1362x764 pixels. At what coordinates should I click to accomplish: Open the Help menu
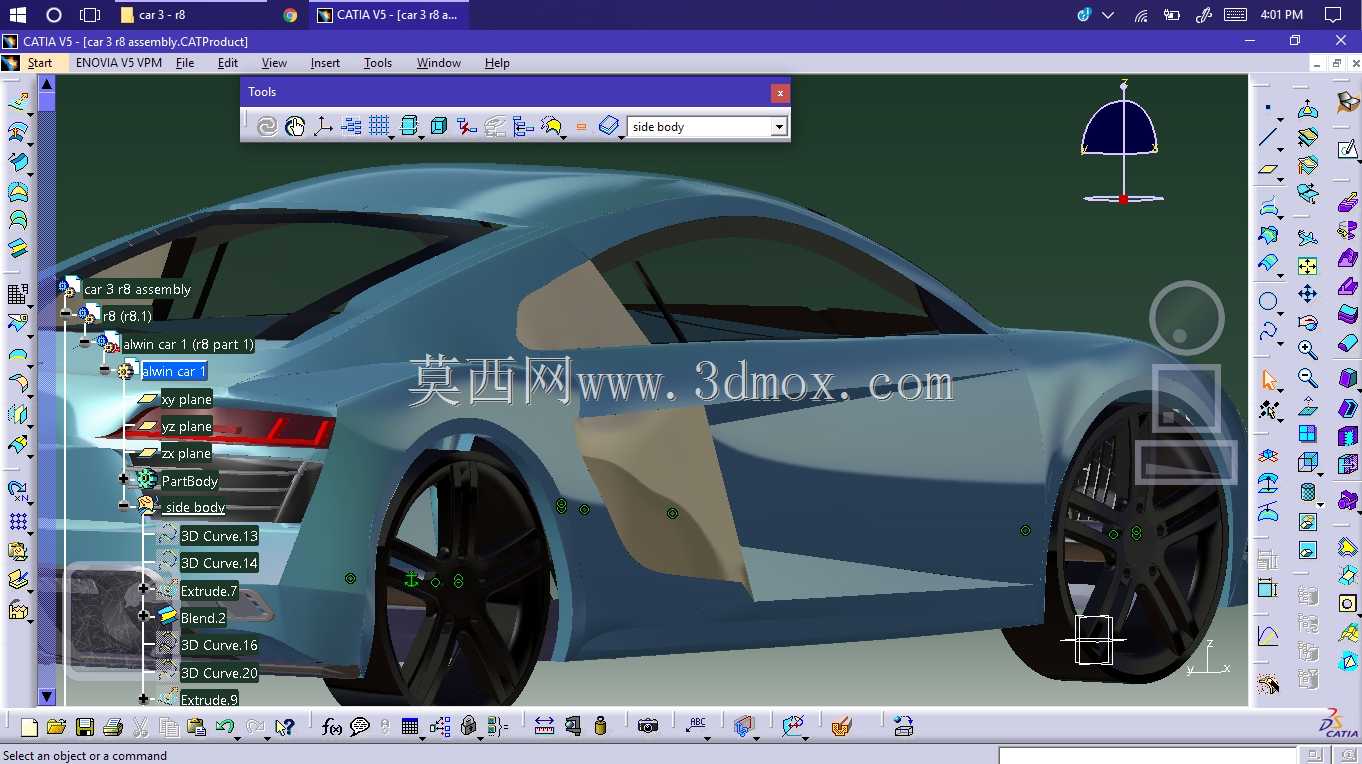(497, 63)
